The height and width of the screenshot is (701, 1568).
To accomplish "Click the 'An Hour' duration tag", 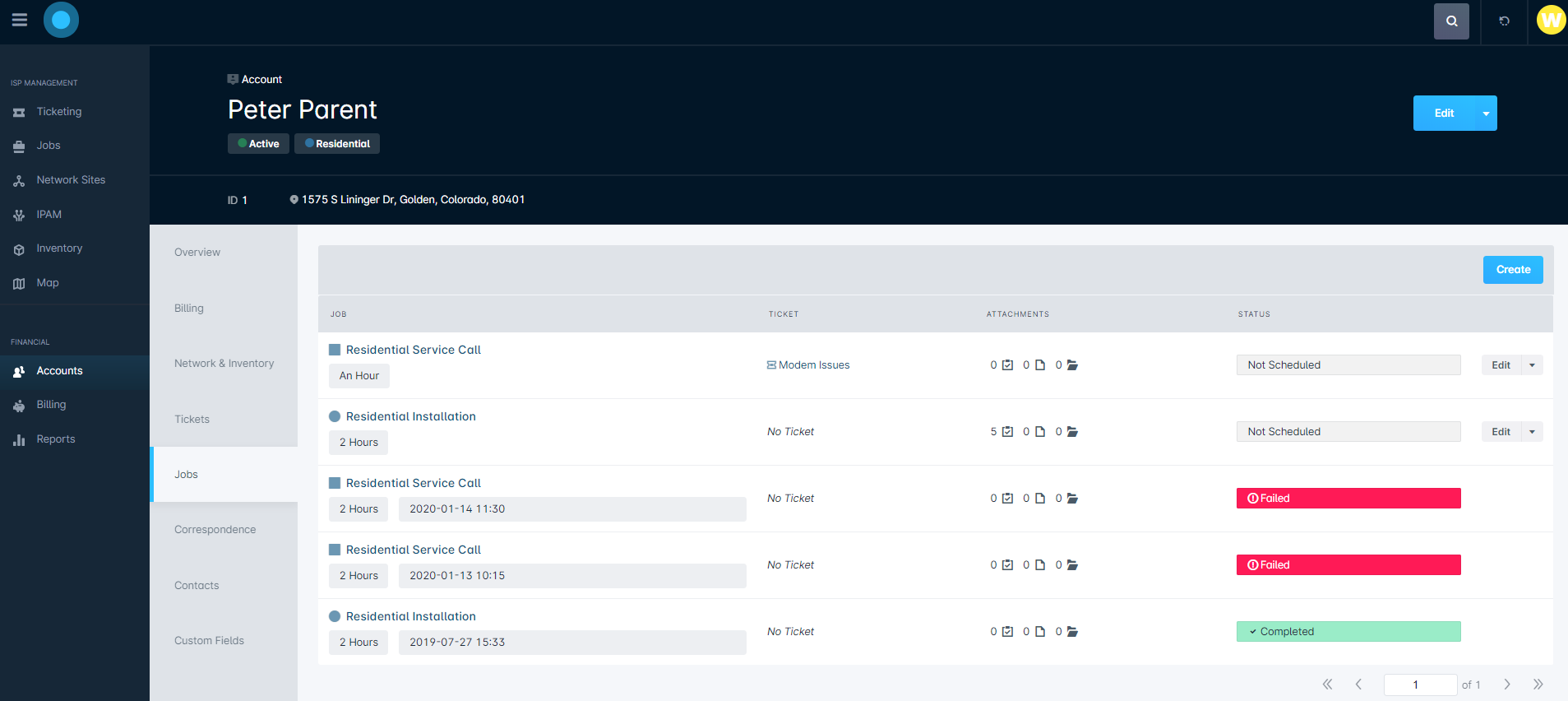I will (359, 376).
